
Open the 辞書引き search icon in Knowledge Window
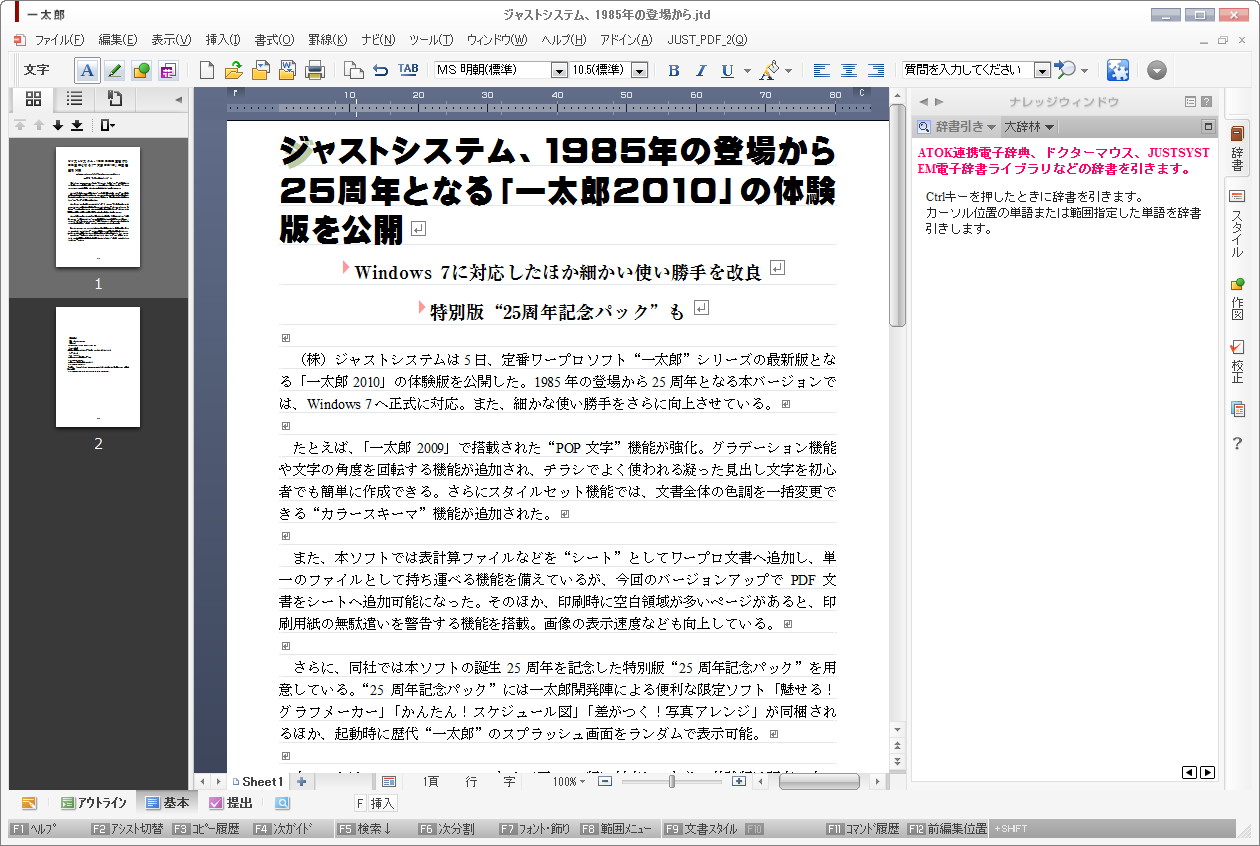coord(922,126)
